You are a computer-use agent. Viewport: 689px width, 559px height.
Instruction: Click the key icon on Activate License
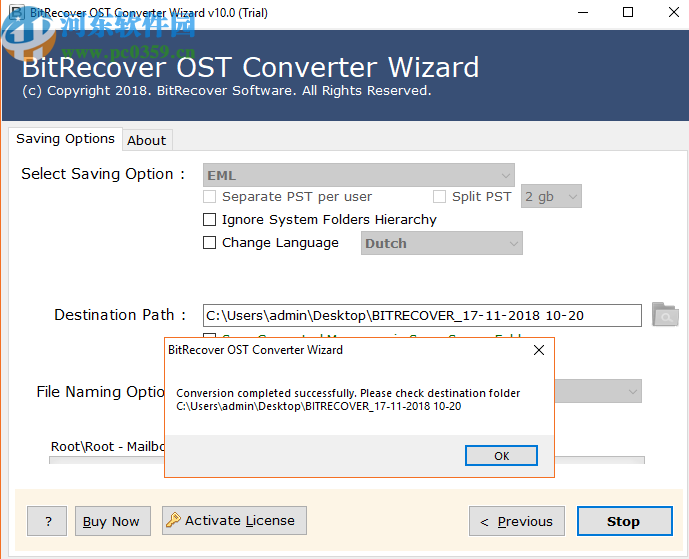click(x=173, y=520)
